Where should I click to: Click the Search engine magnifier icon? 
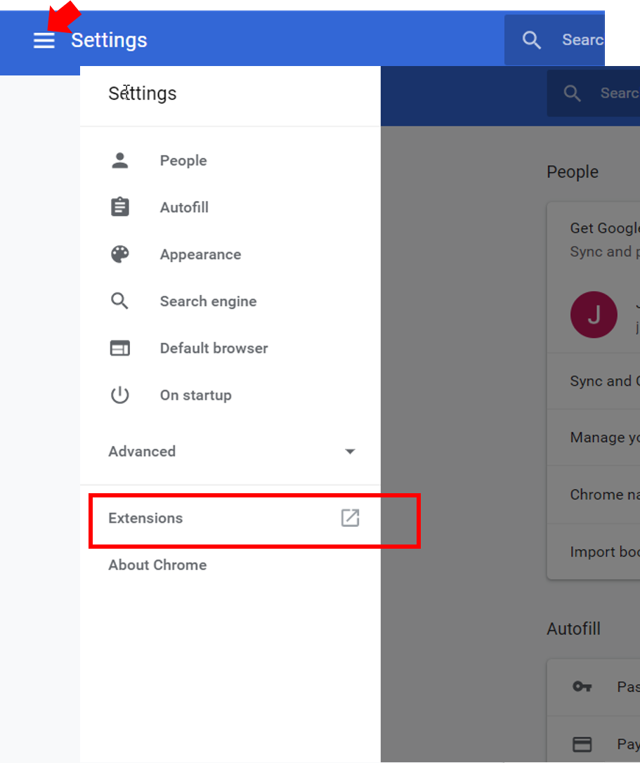point(120,301)
